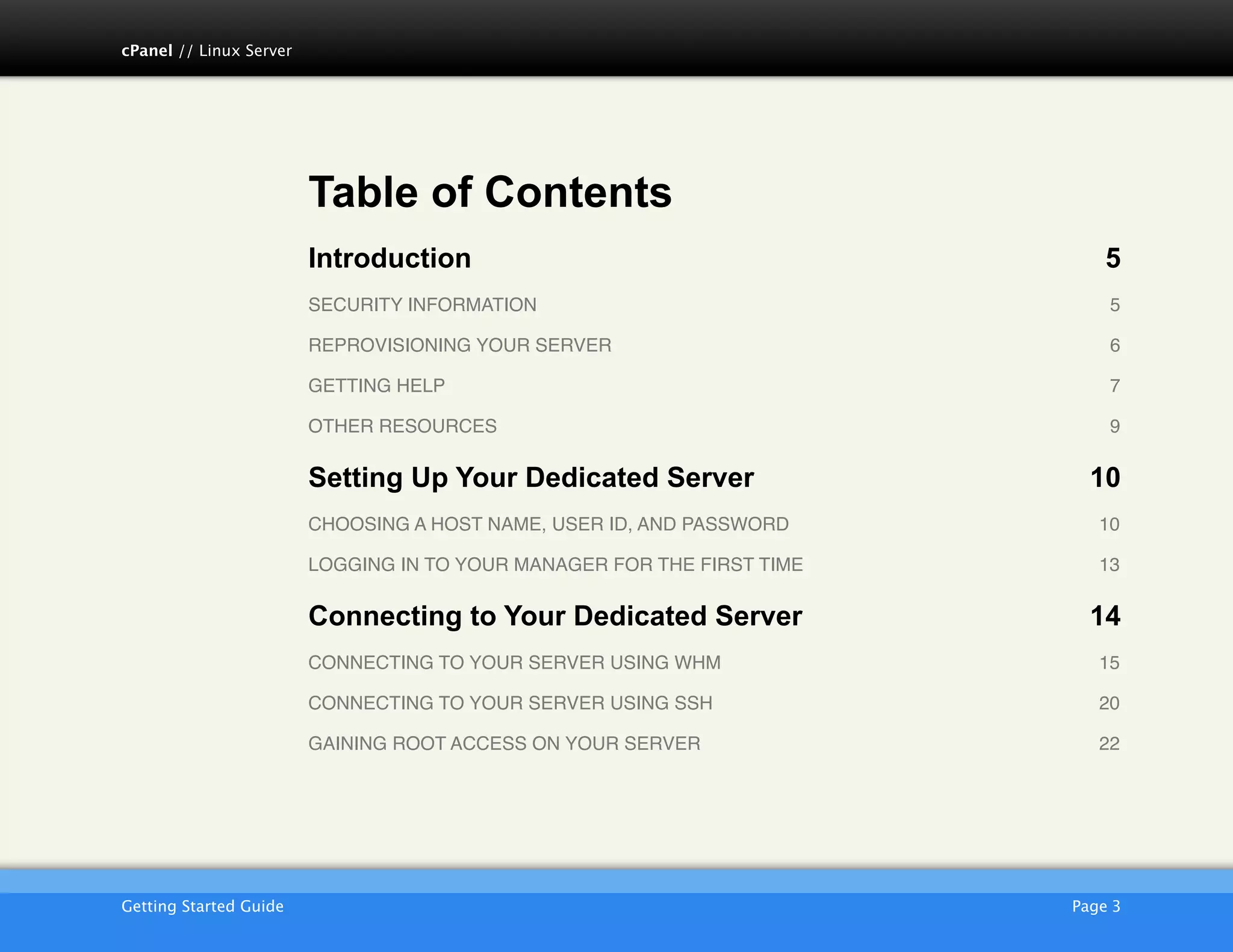Screen dimensions: 1233x952
Task: Click the Getting Started Guide footer text
Action: [202, 906]
